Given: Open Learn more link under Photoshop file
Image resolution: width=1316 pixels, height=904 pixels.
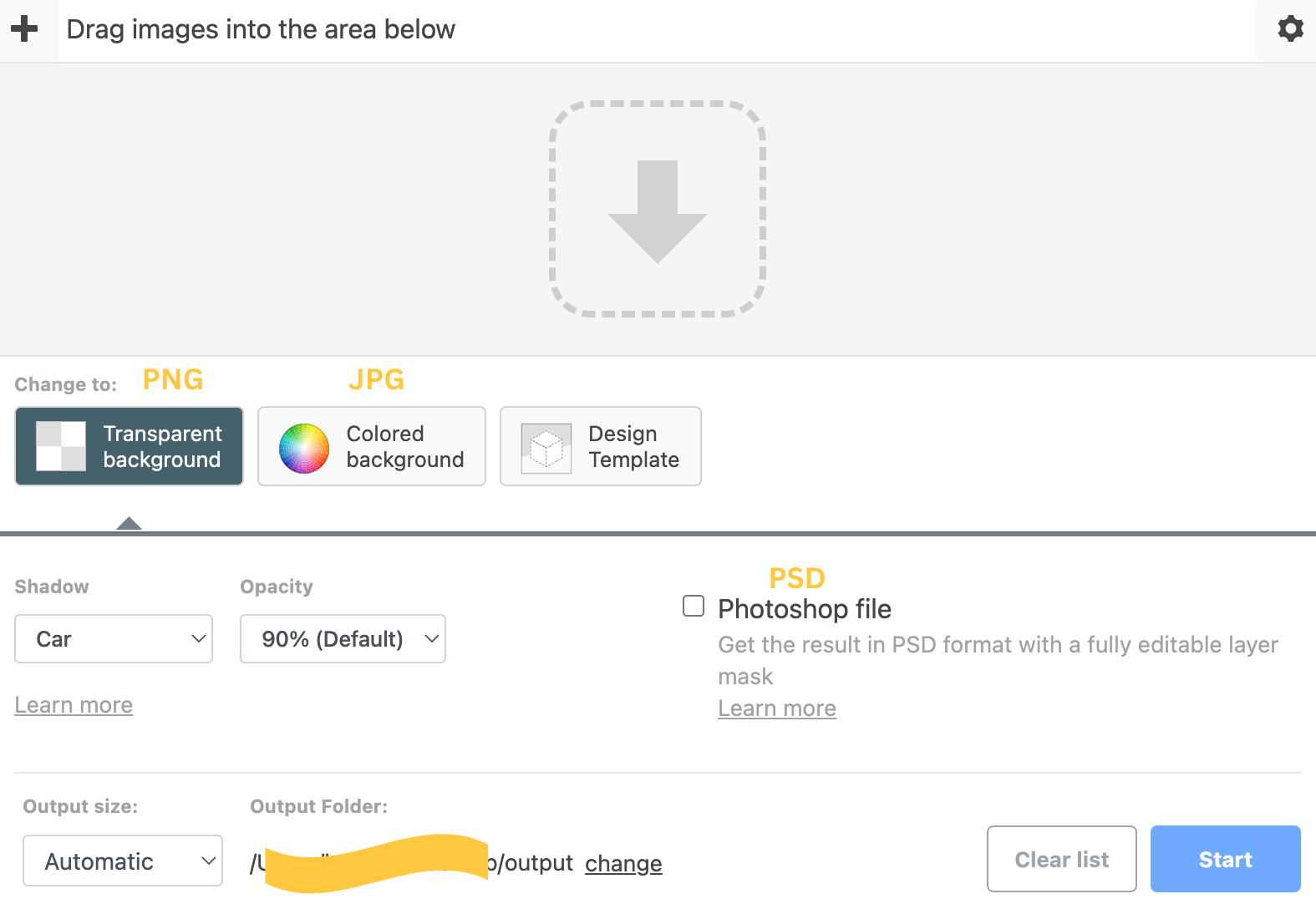Looking at the screenshot, I should (x=777, y=708).
